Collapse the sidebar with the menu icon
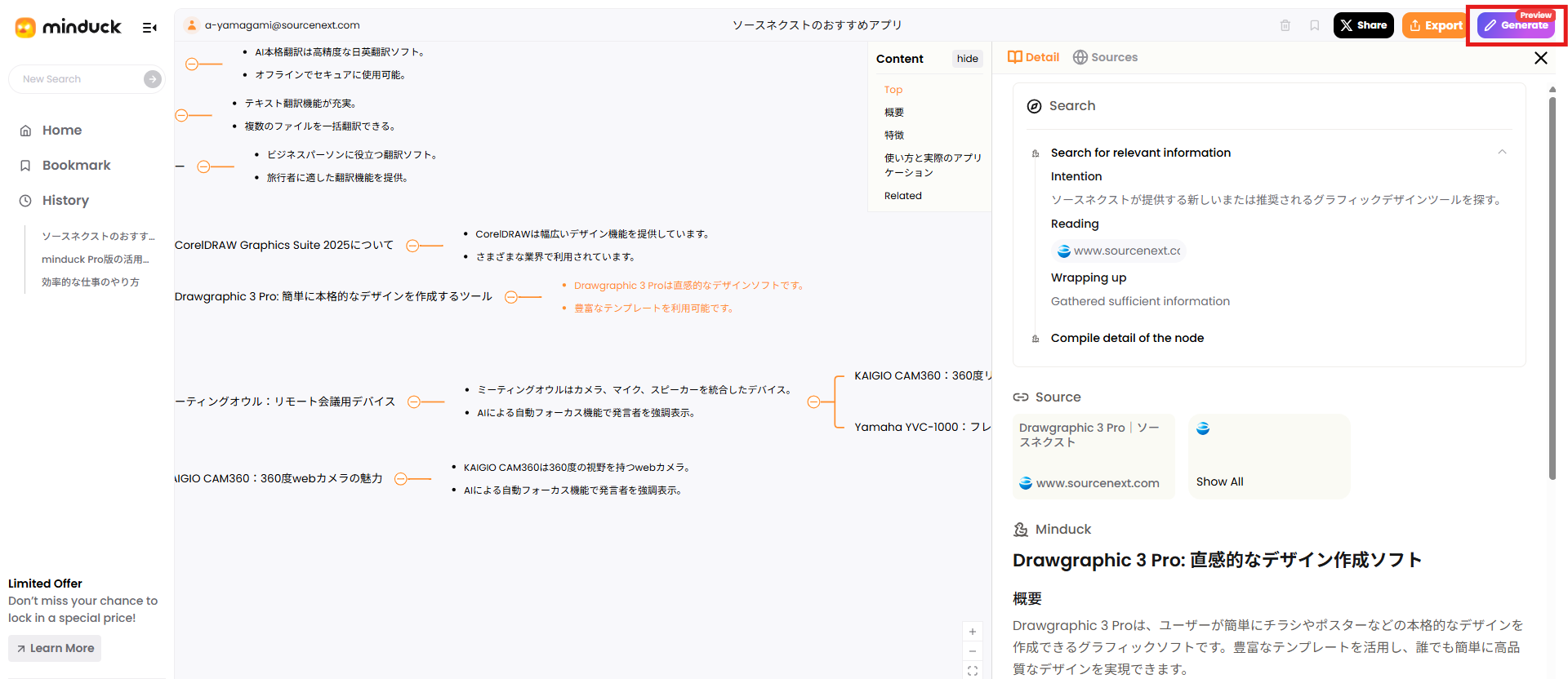 pos(149,28)
